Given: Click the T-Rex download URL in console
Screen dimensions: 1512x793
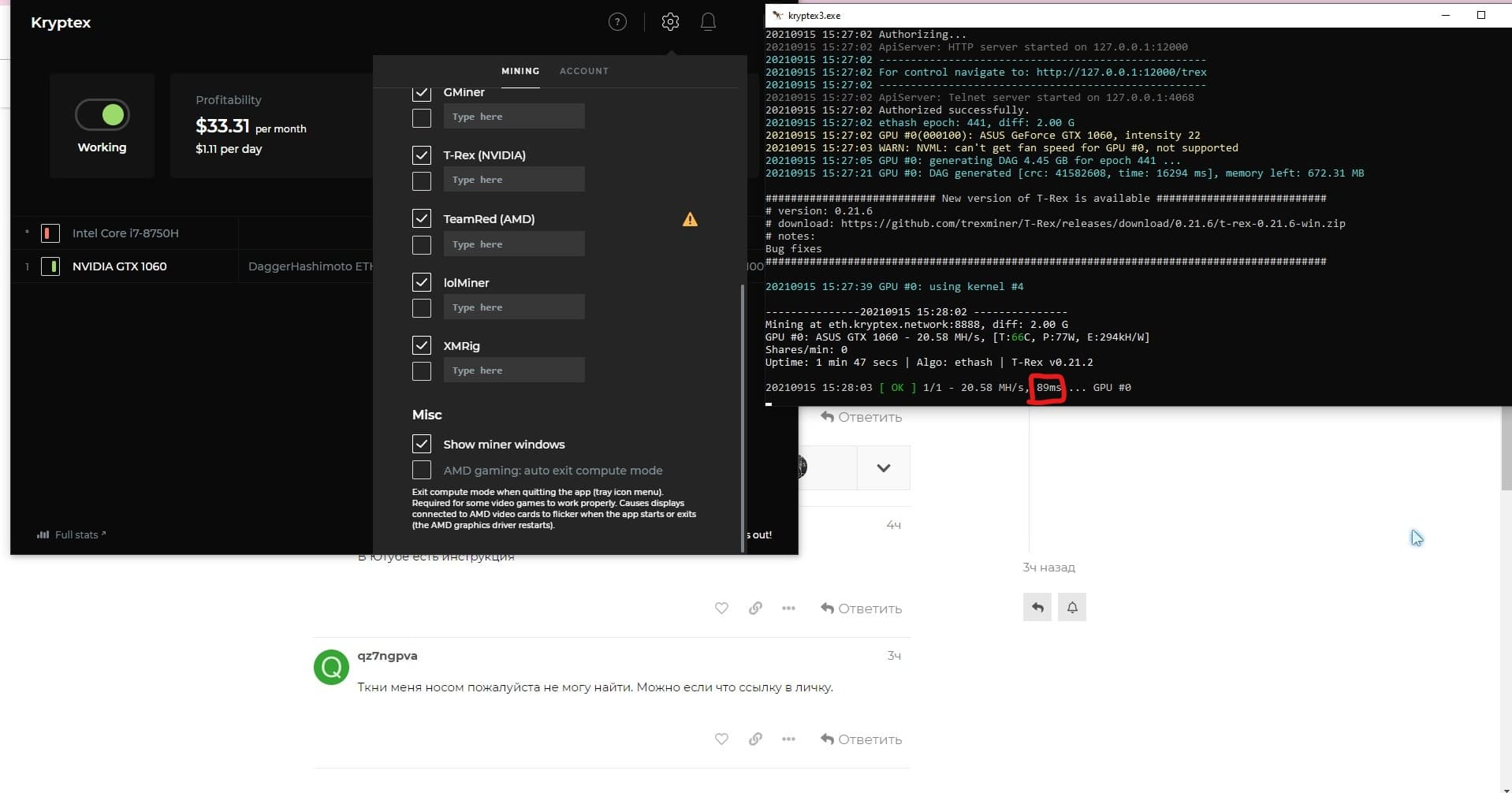Looking at the screenshot, I should point(1093,224).
